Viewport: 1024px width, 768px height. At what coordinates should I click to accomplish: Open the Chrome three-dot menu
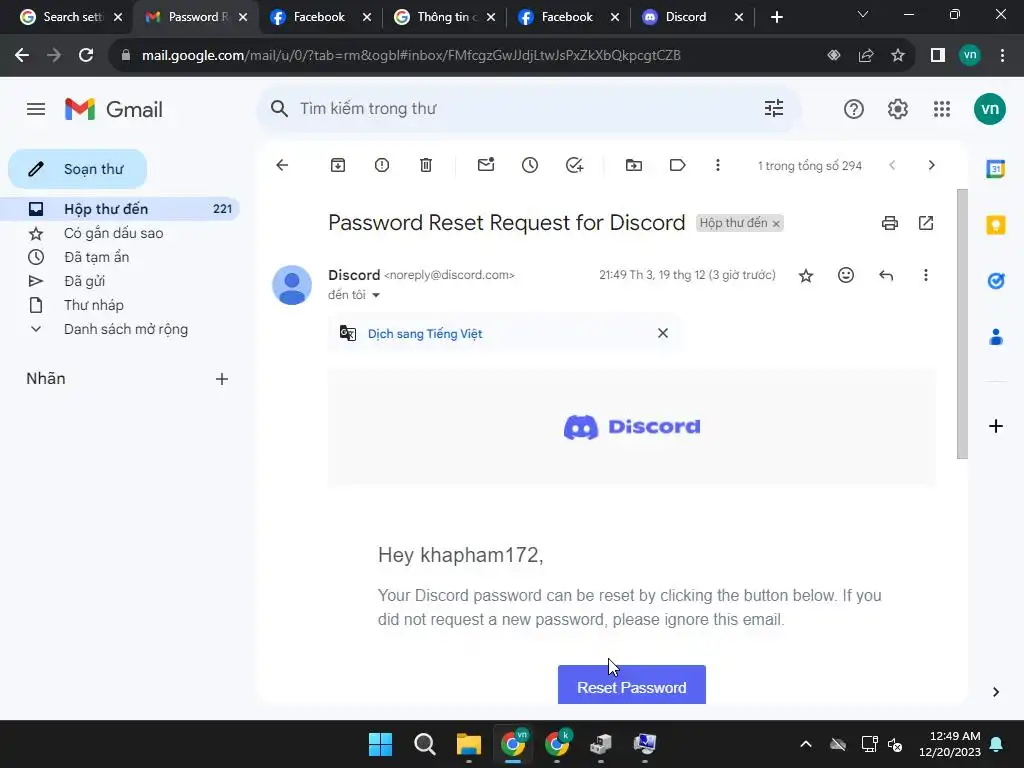coord(1002,56)
